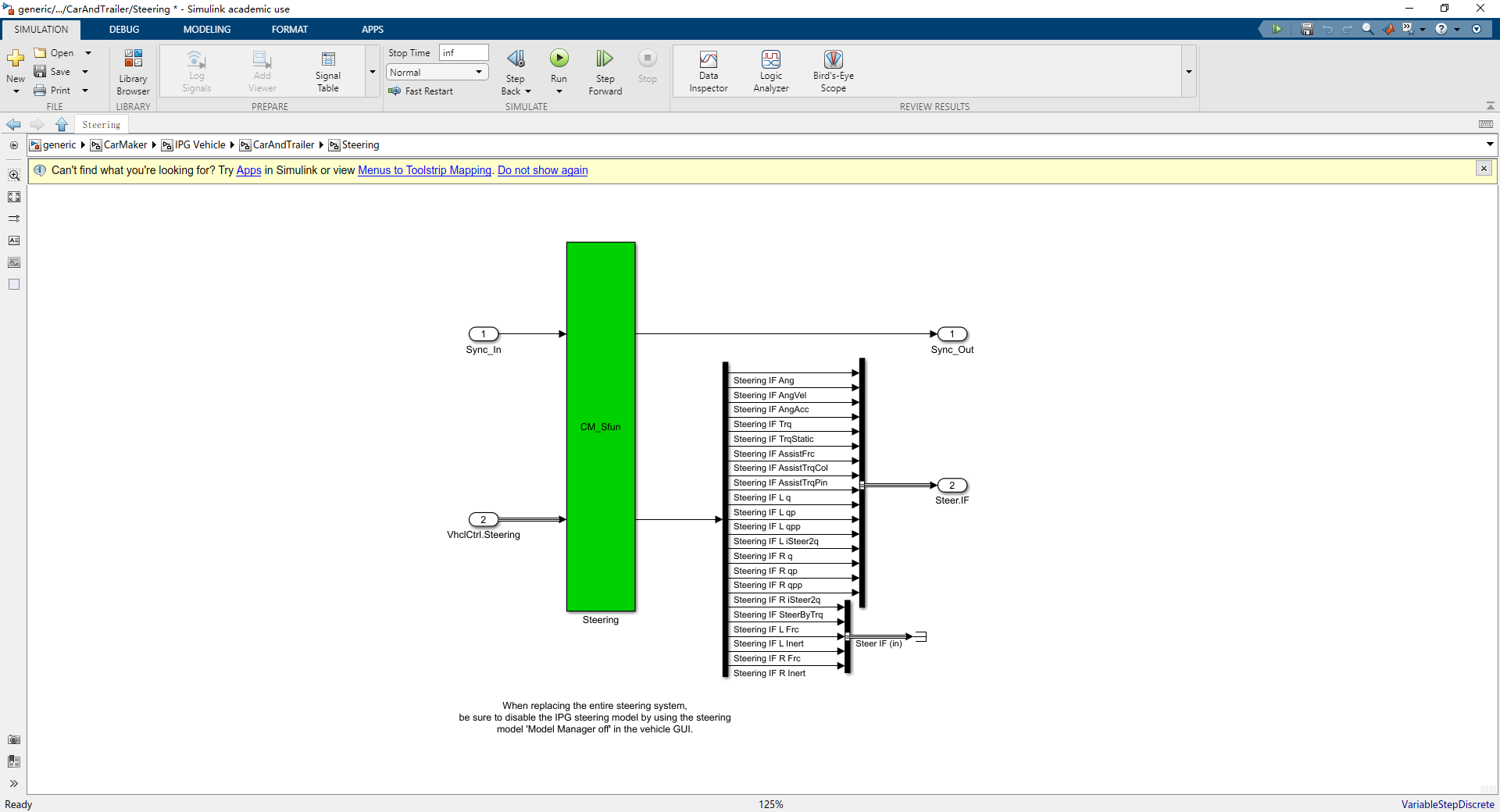This screenshot has width=1500, height=812.
Task: Click the screenshot camera icon at bottom left
Action: (14, 739)
